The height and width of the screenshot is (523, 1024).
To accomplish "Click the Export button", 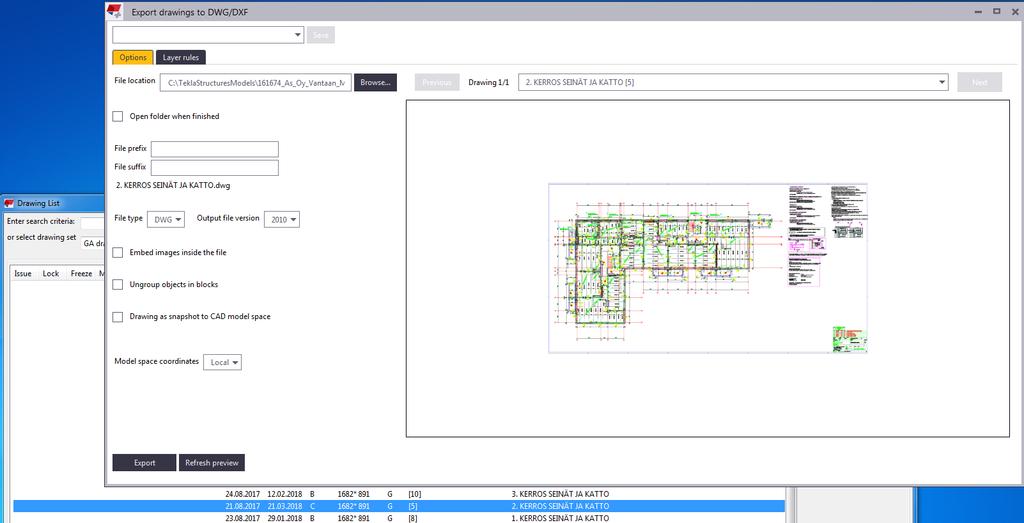I will 144,462.
